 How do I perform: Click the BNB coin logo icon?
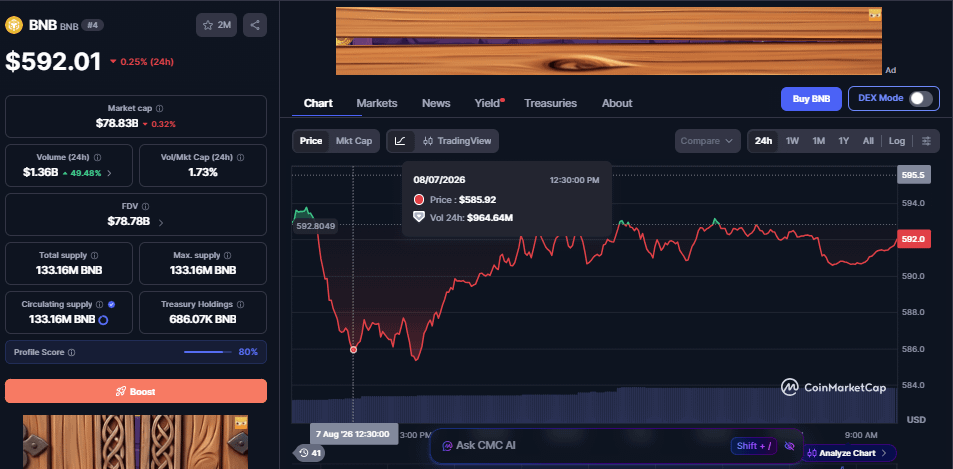(x=13, y=25)
